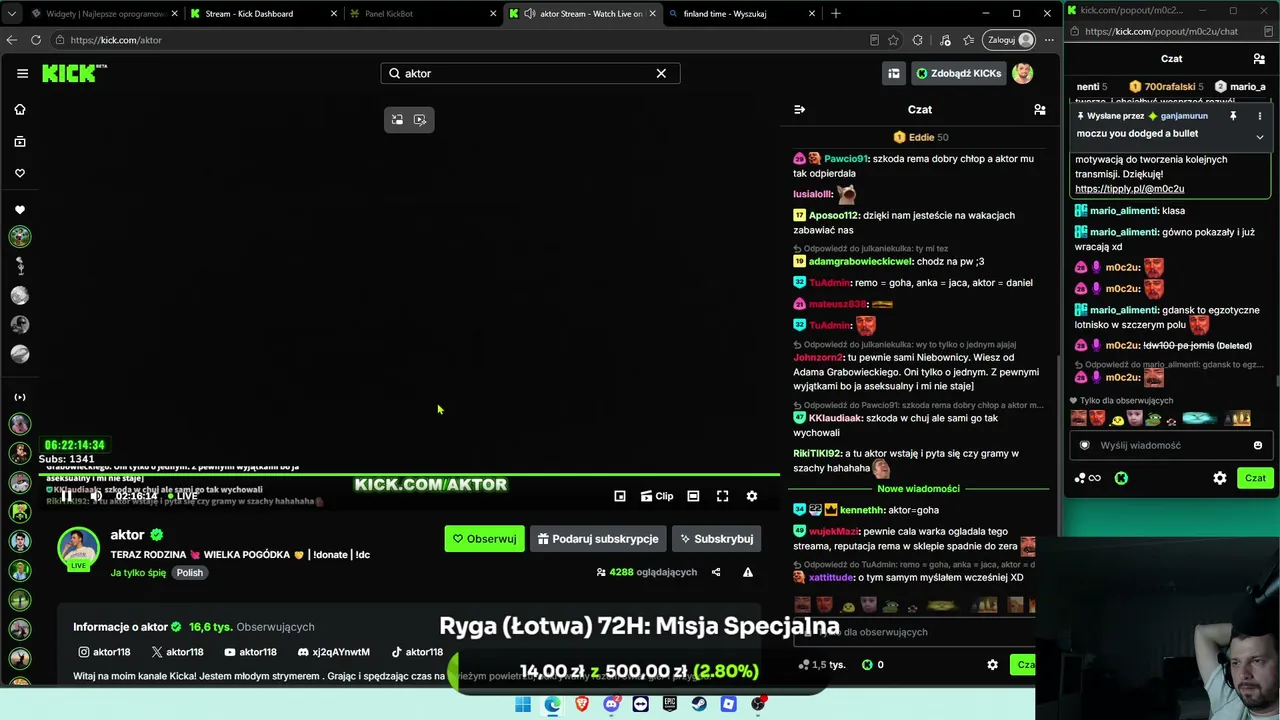
Task: Open chat settings gear in popout chat
Action: [1220, 478]
